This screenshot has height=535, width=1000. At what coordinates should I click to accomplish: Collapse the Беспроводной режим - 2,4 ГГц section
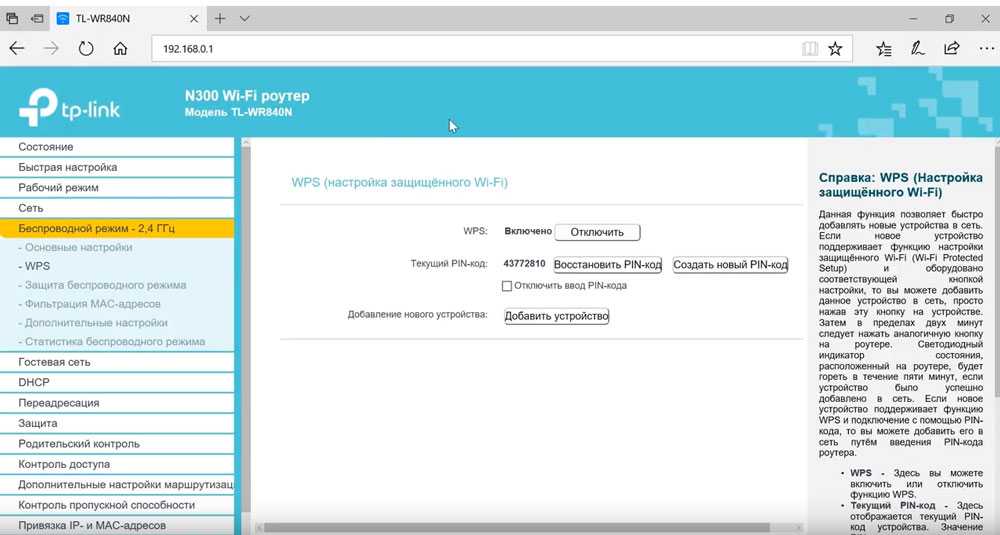pos(96,228)
